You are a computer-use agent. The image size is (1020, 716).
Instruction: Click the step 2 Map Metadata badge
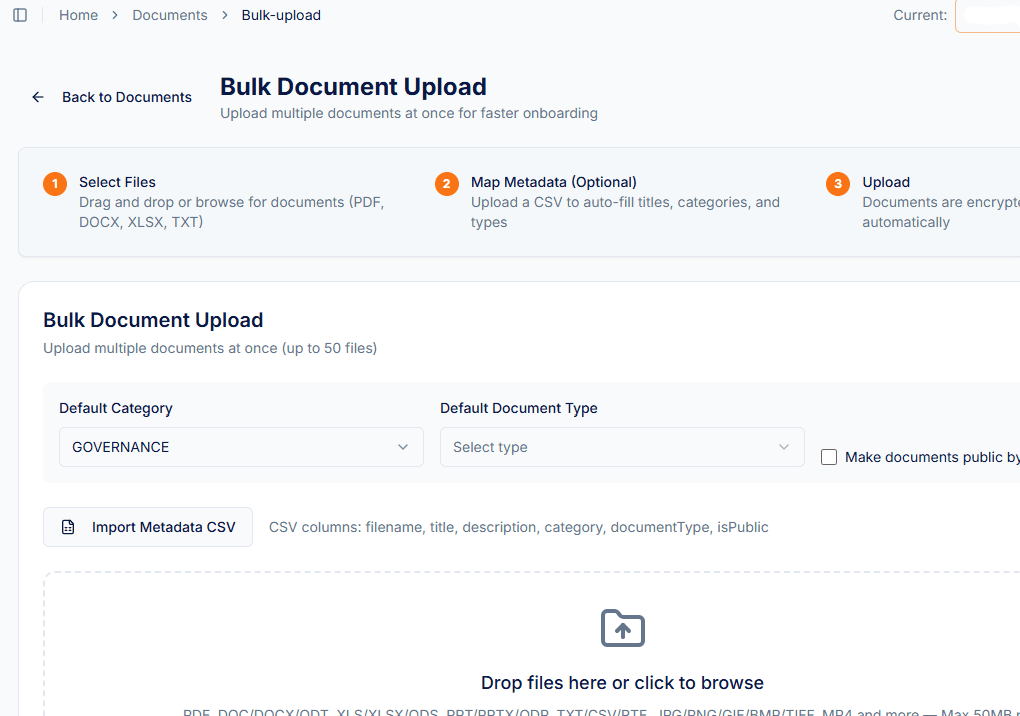coord(447,183)
